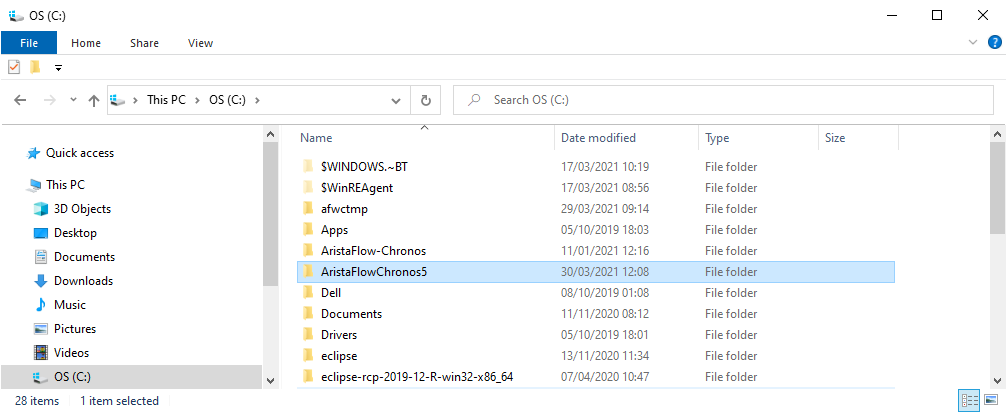Open Customize Quick Access Toolbar dropdown
The width and height of the screenshot is (1007, 412).
point(58,67)
